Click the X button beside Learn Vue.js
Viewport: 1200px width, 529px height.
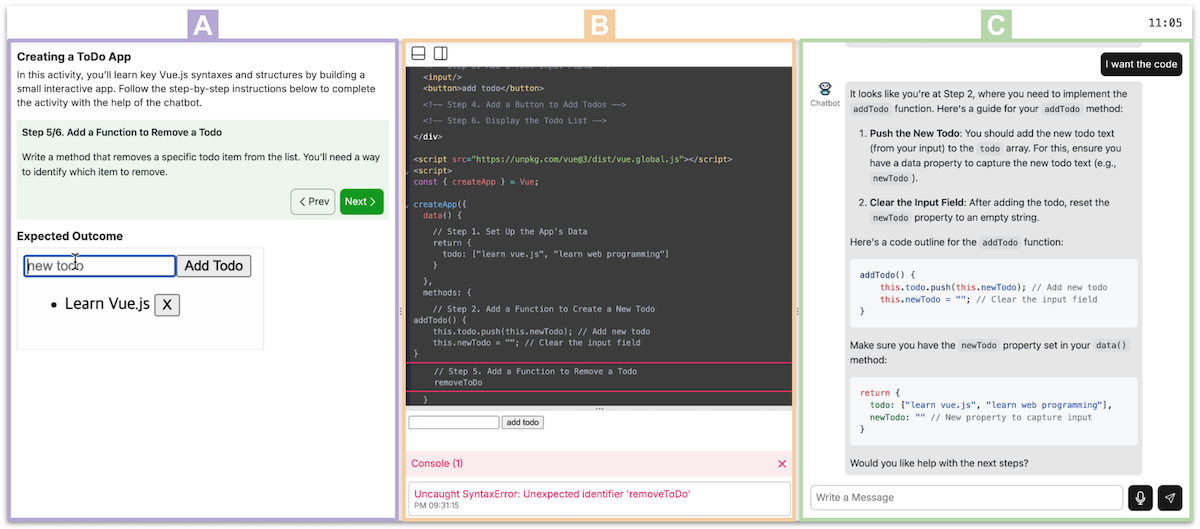point(167,304)
